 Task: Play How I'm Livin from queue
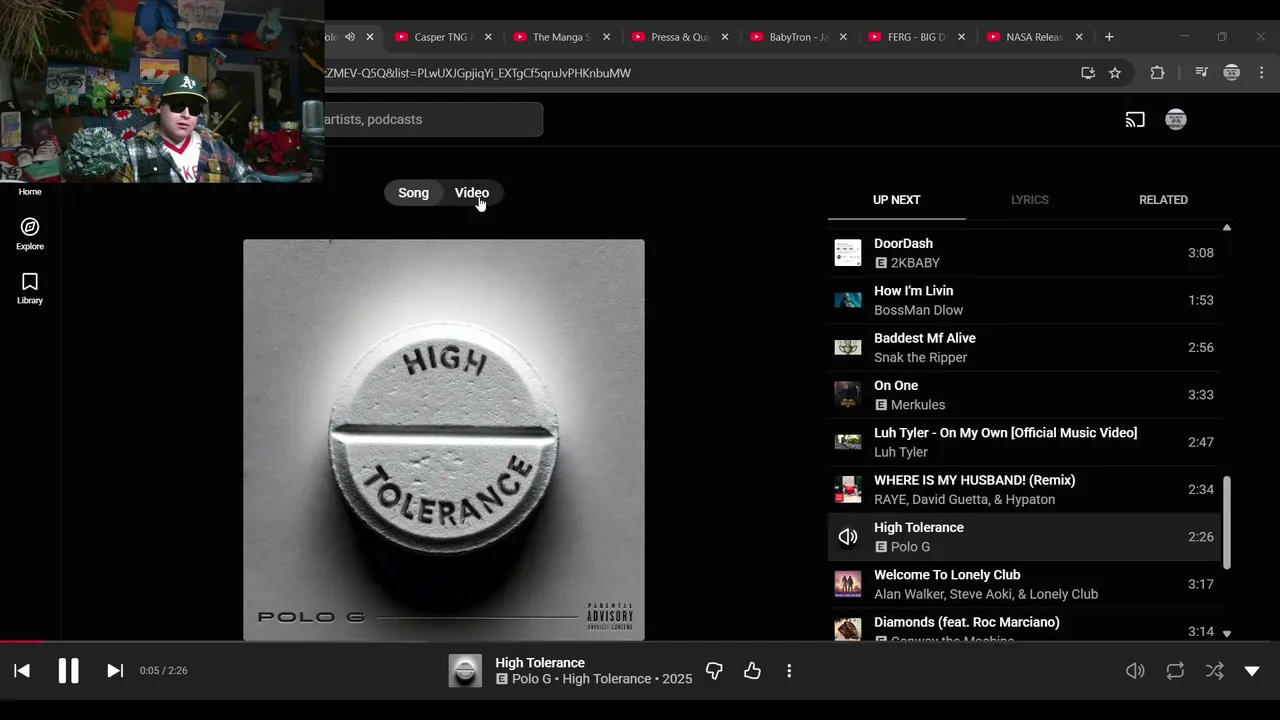click(x=1024, y=300)
